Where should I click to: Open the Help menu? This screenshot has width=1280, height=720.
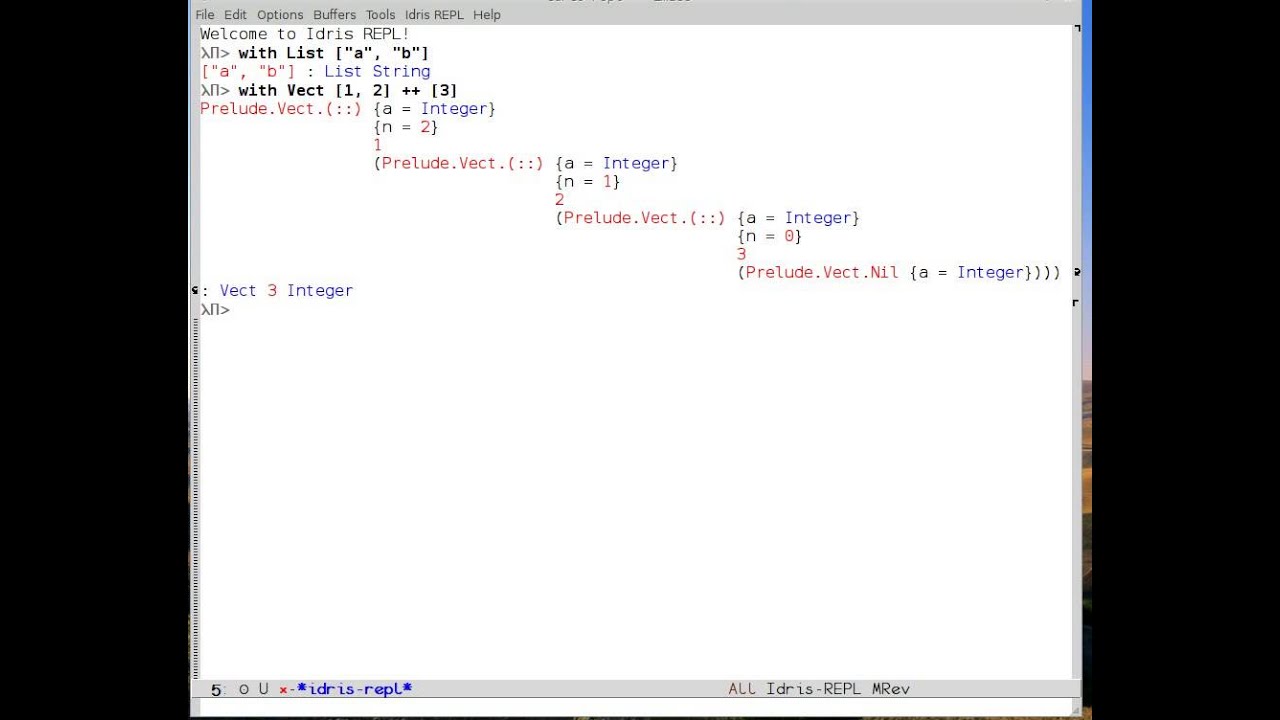click(487, 15)
